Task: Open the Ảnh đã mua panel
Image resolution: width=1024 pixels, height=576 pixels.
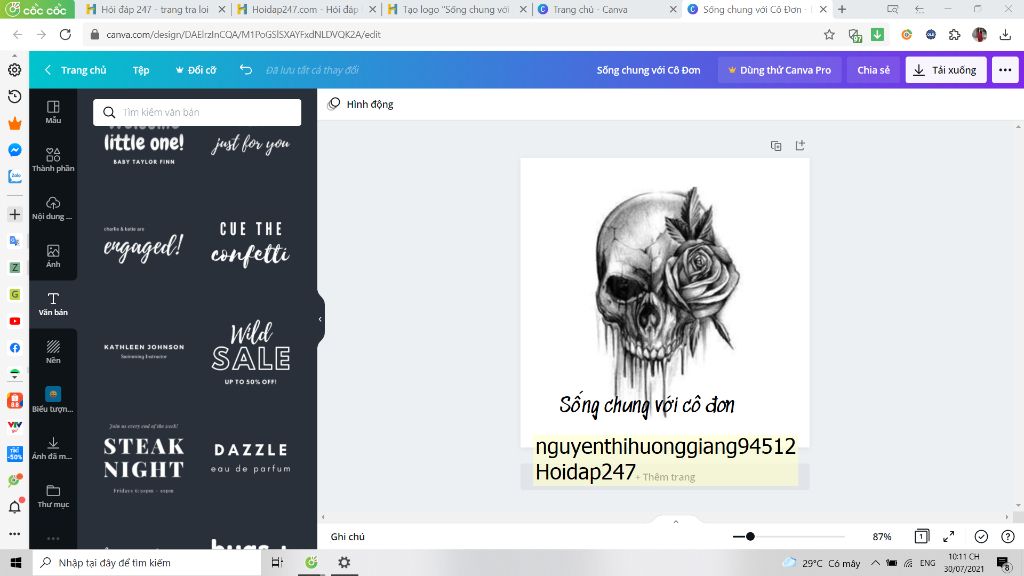Action: pyautogui.click(x=53, y=447)
